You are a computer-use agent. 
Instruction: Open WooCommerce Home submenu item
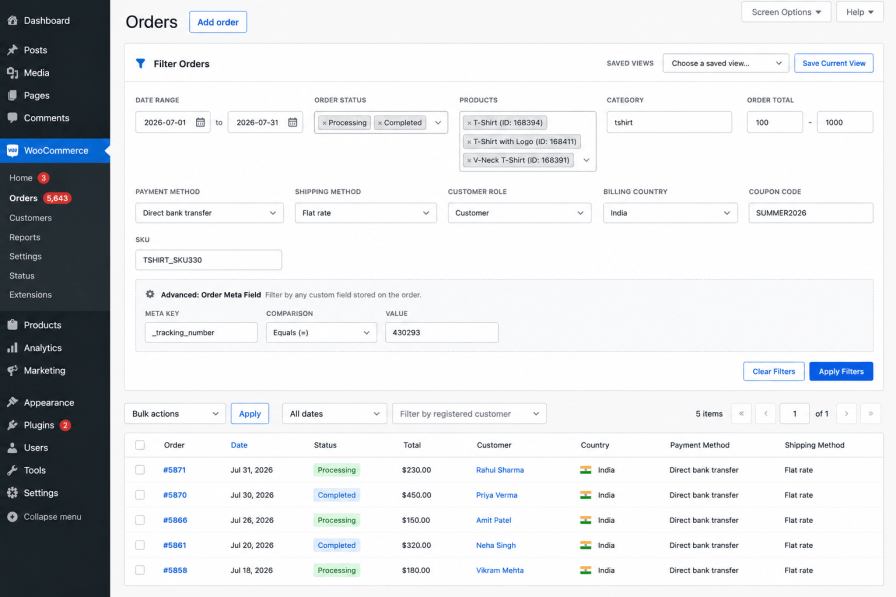21,178
